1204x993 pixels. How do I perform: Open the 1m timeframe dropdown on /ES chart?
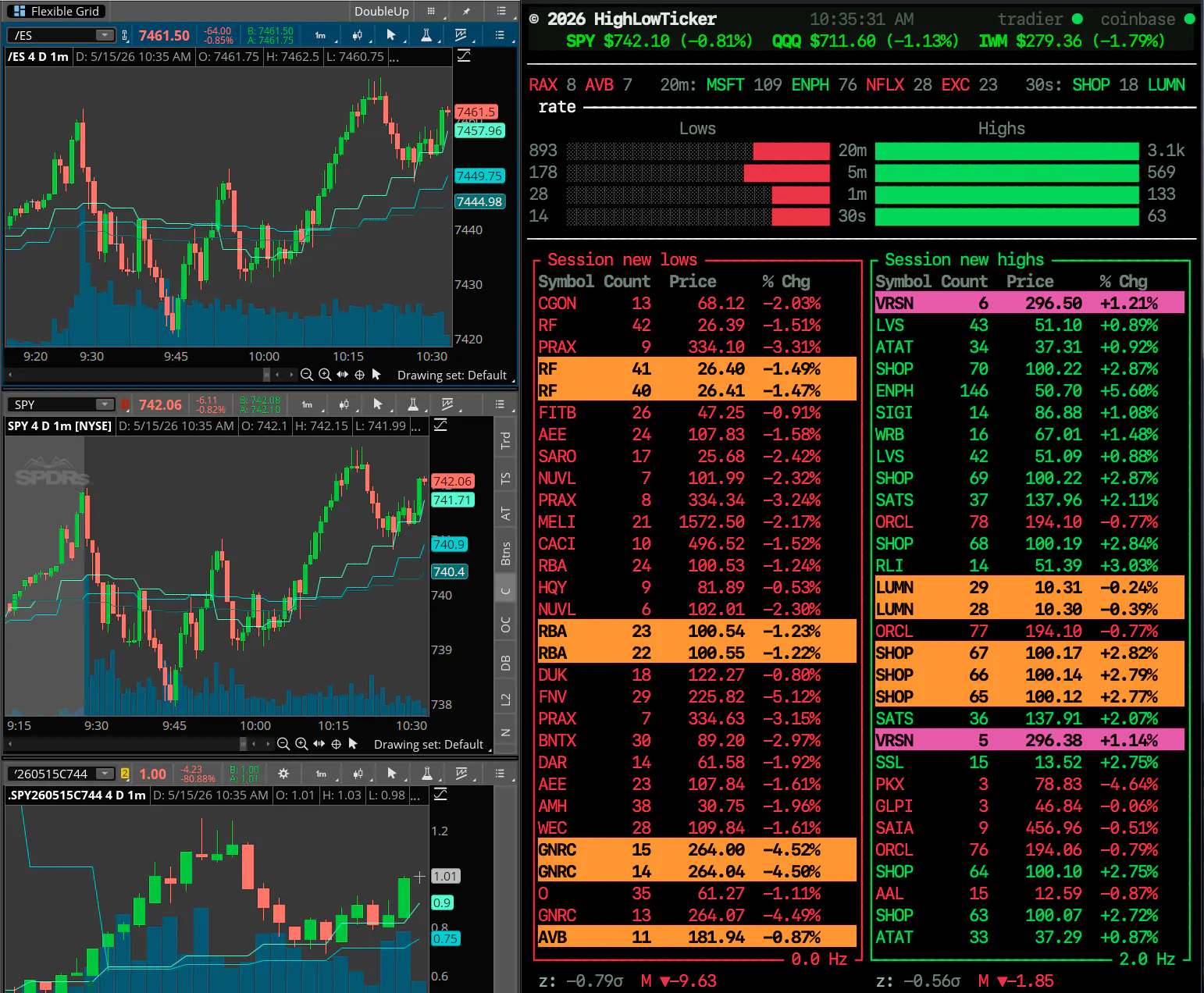point(322,35)
